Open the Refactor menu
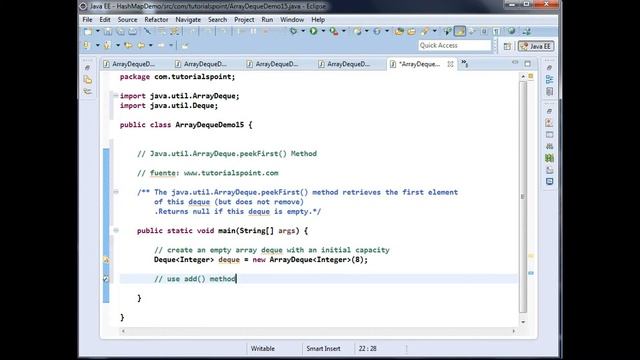Image resolution: width=640 pixels, height=360 pixels. [x=156, y=20]
